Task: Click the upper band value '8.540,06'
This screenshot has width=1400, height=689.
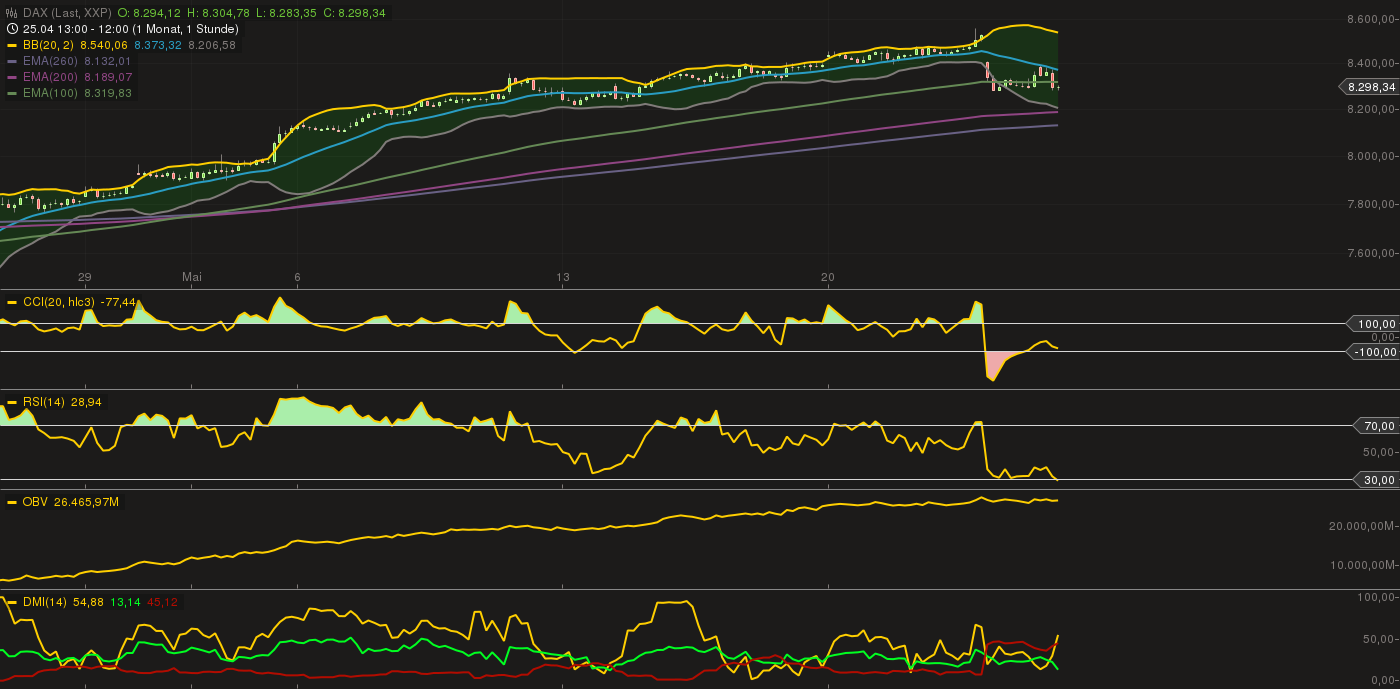Action: coord(105,45)
